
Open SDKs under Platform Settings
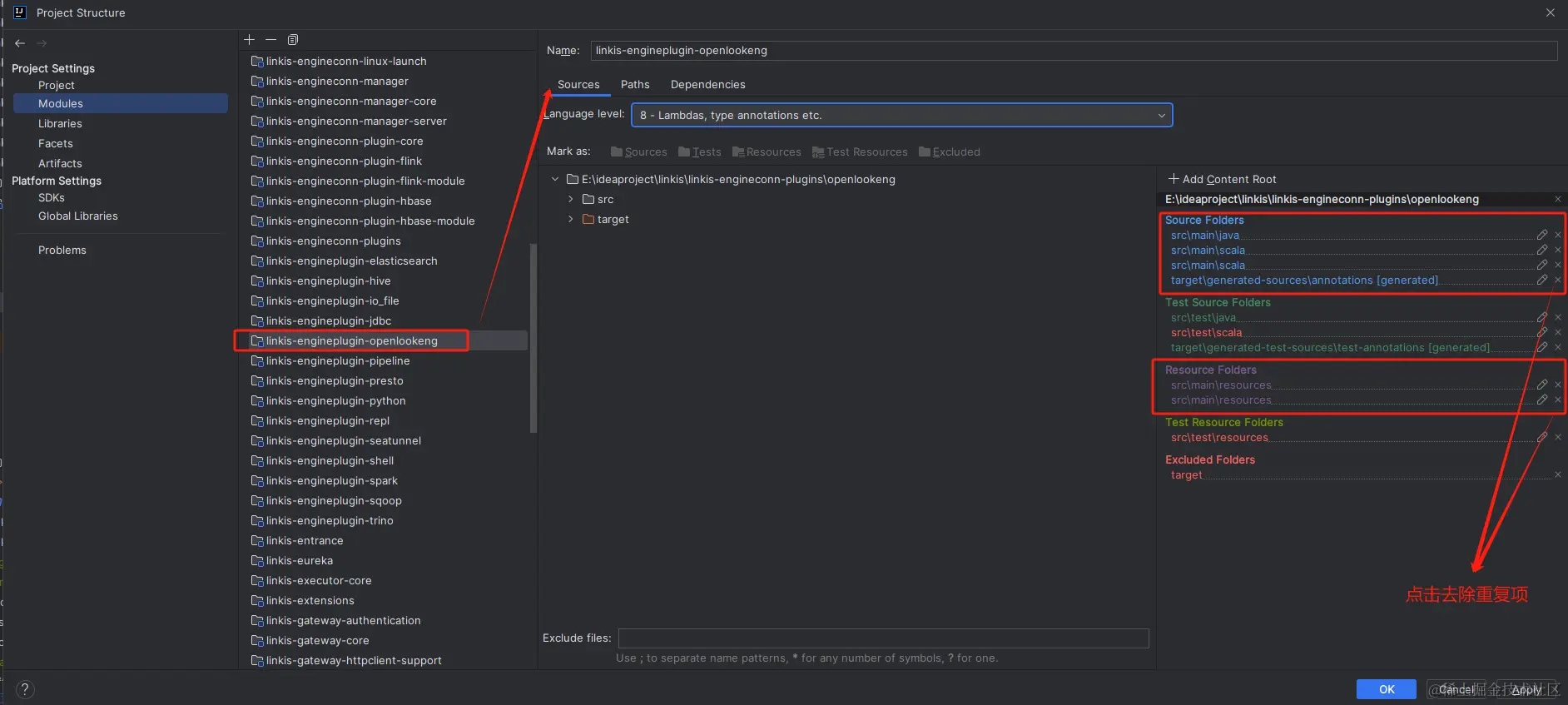coord(52,198)
